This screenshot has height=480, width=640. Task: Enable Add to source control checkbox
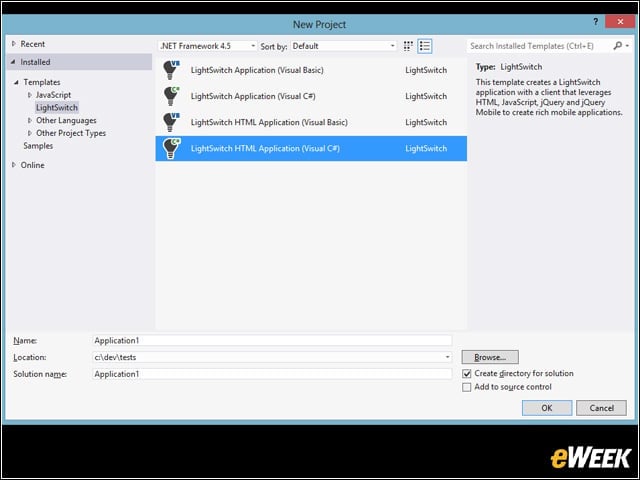coord(467,387)
